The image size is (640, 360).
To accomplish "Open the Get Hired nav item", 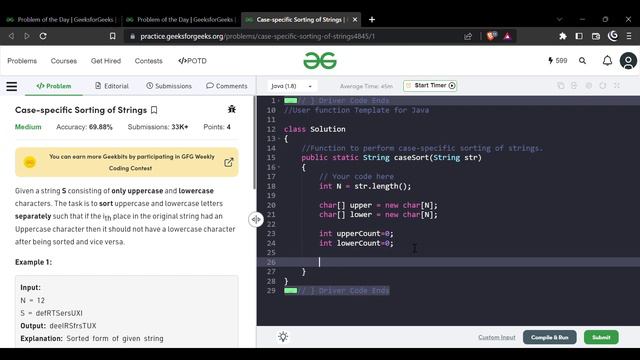I will point(106,61).
